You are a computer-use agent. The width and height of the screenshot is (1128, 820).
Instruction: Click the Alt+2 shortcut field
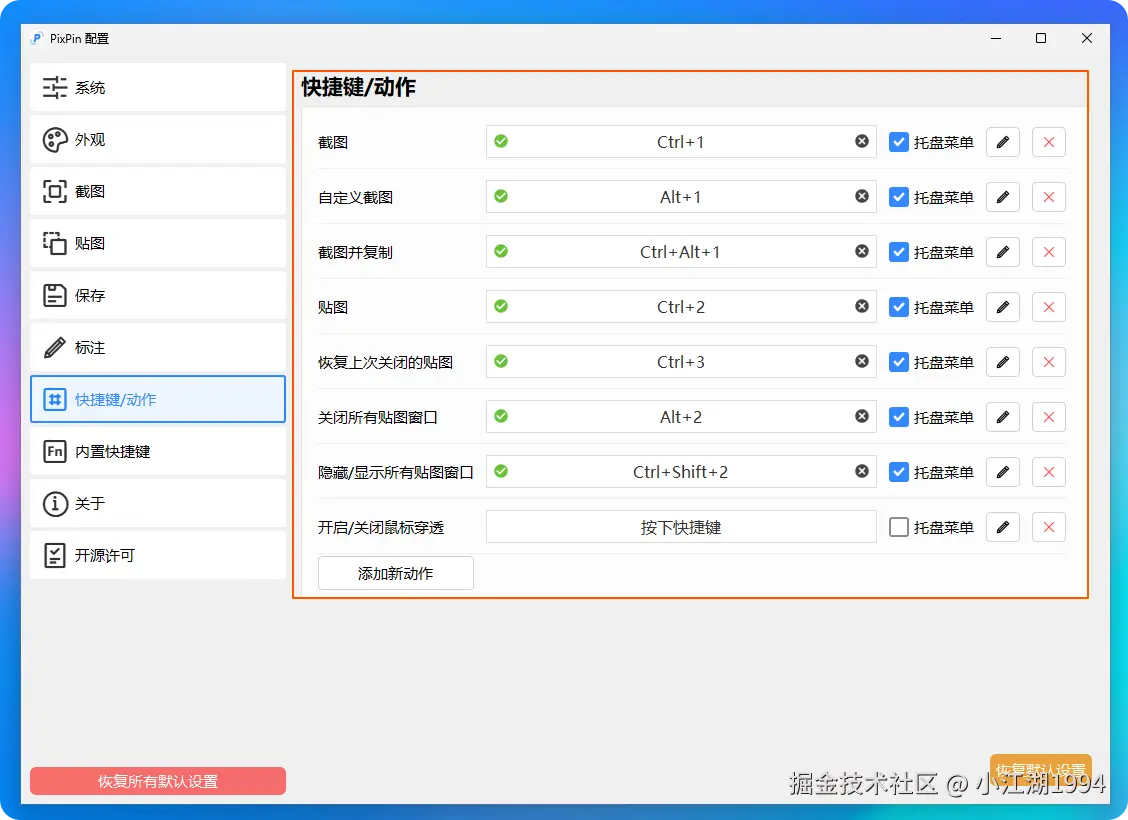coord(681,417)
